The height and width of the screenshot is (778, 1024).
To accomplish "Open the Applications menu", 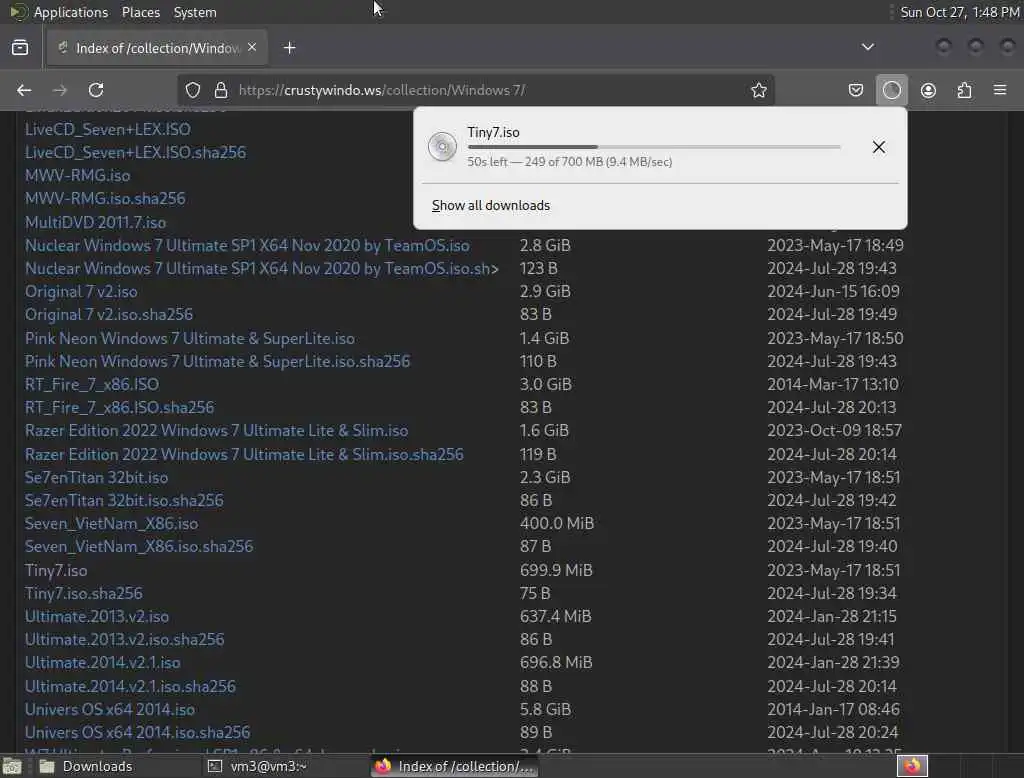I will click(x=71, y=12).
